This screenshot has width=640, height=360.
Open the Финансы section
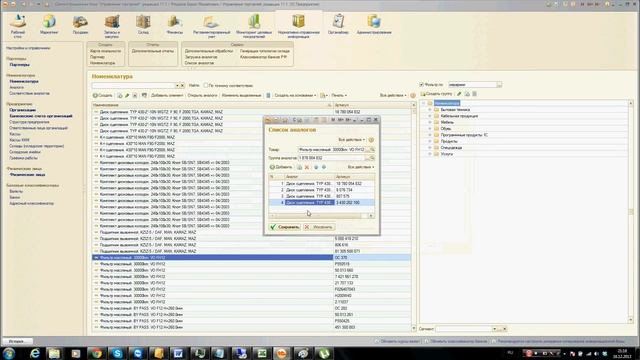(x=175, y=24)
